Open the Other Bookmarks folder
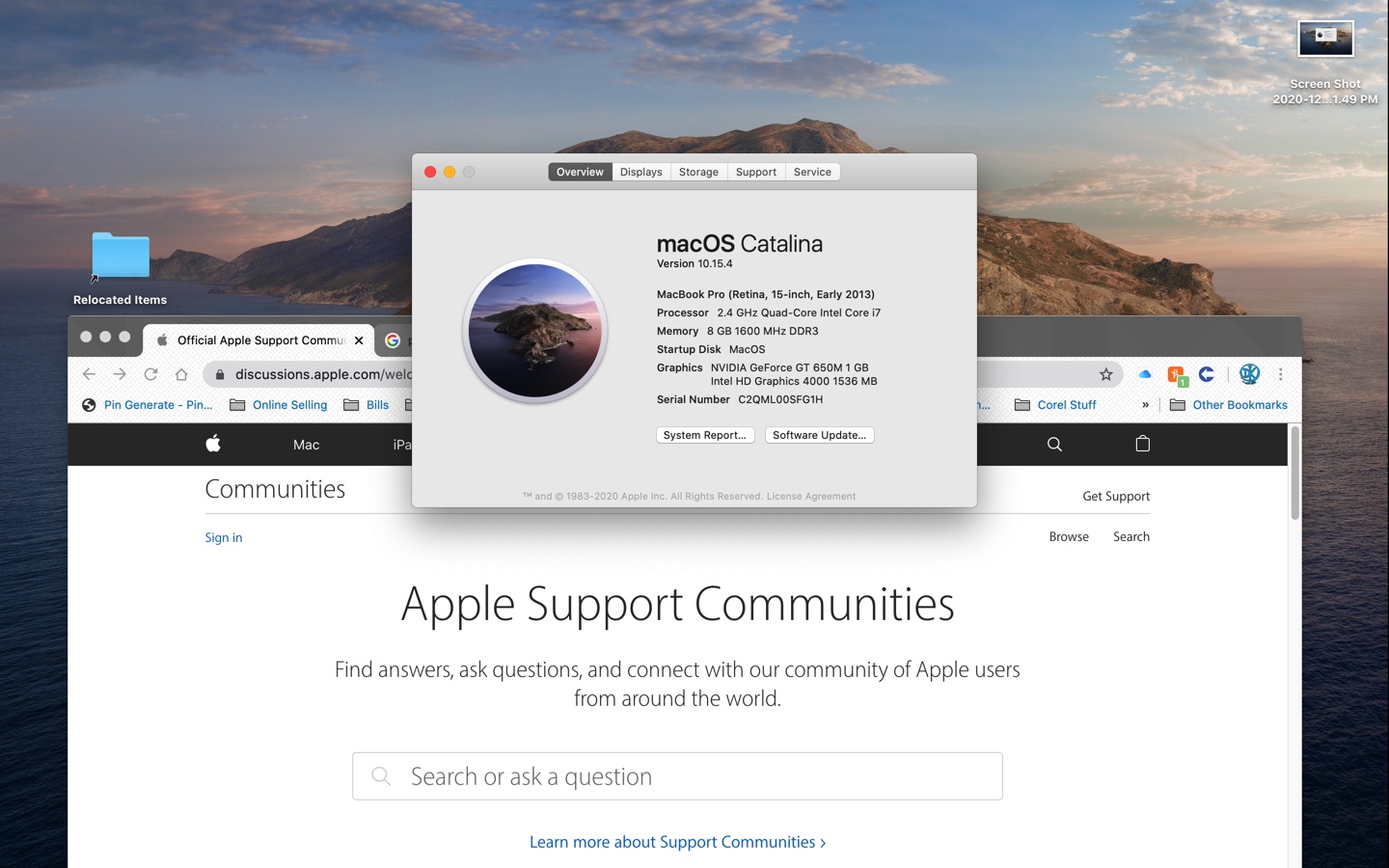This screenshot has width=1389, height=868. (1229, 405)
